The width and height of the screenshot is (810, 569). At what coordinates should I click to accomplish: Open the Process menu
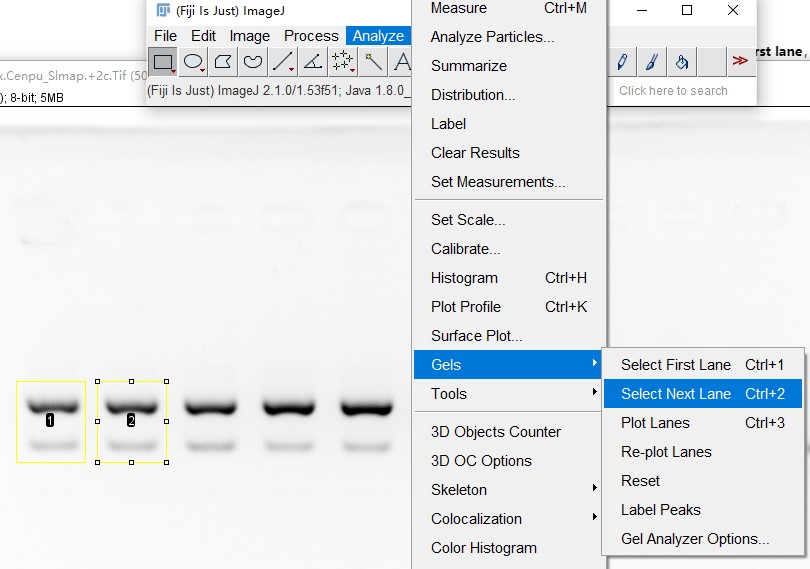pyautogui.click(x=311, y=36)
